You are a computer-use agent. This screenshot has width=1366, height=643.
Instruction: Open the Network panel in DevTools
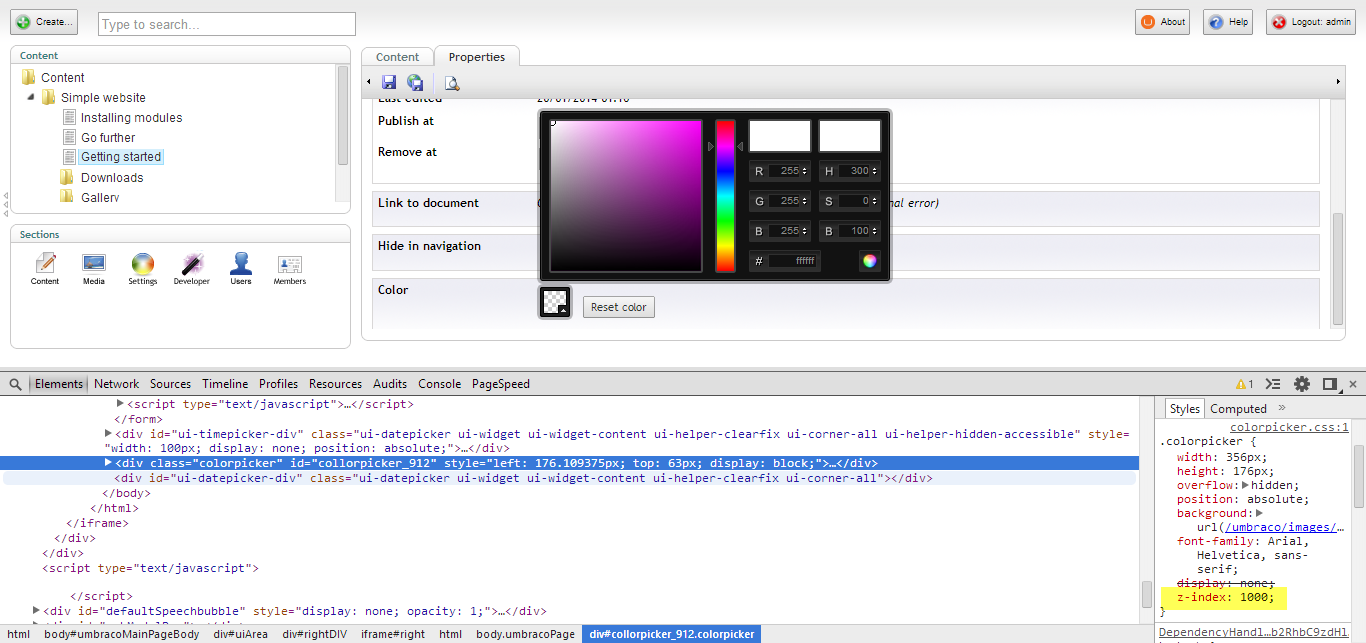pos(117,384)
